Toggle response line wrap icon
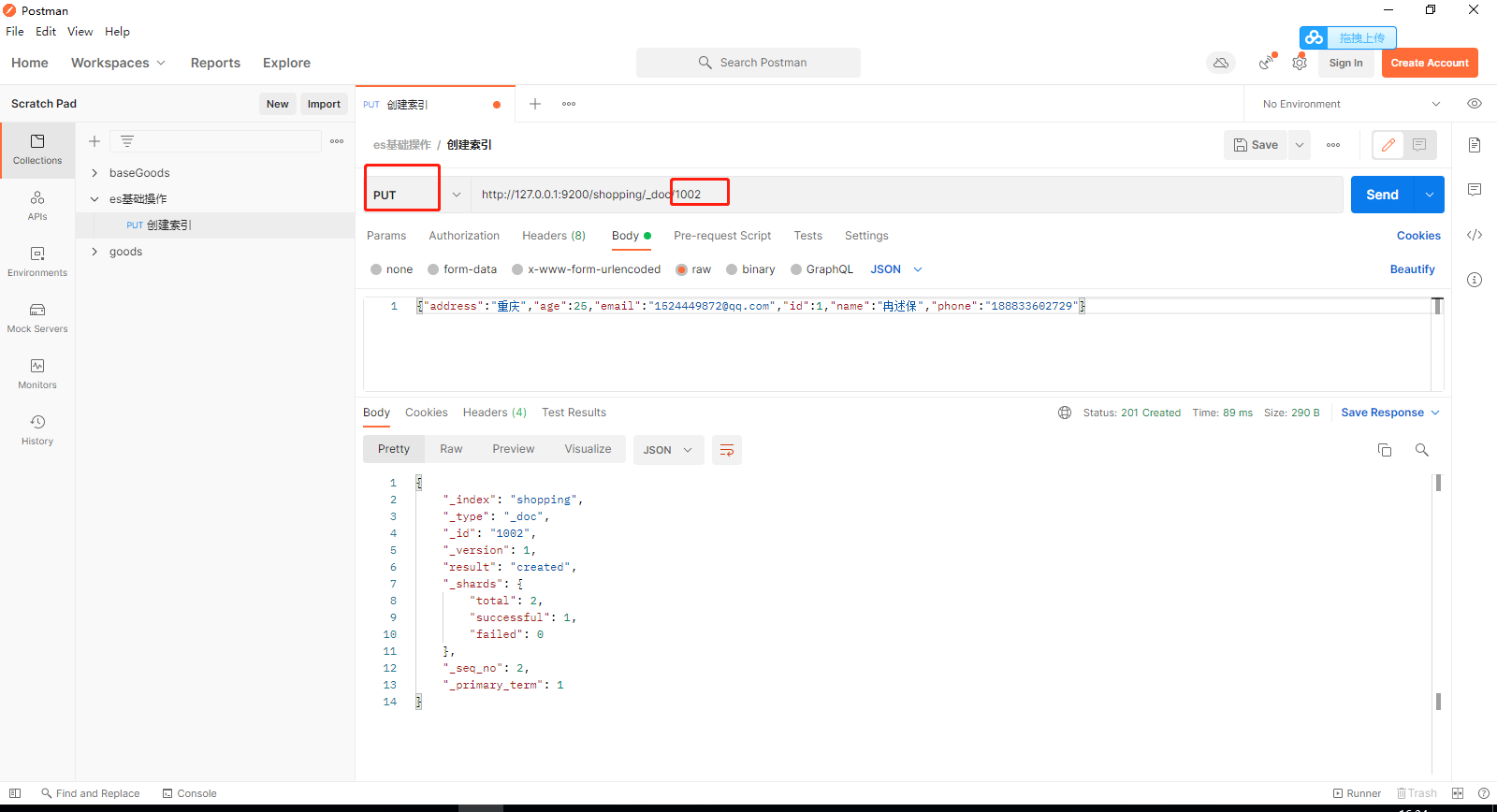1497x812 pixels. point(727,450)
